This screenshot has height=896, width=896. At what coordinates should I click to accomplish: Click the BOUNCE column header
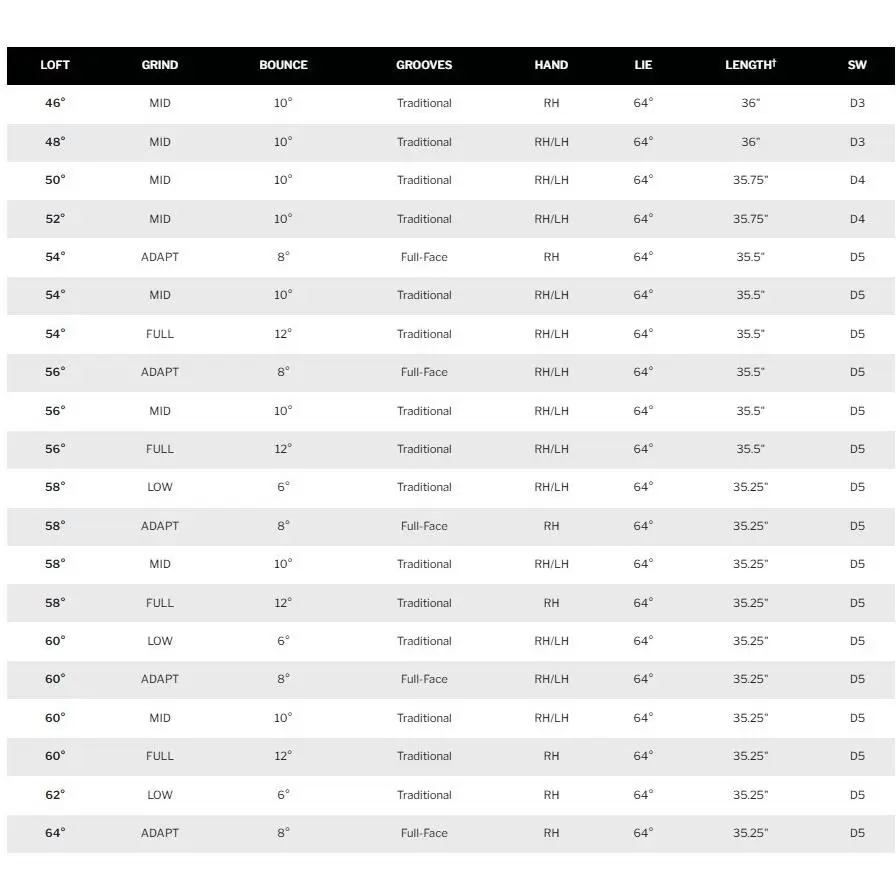[283, 65]
